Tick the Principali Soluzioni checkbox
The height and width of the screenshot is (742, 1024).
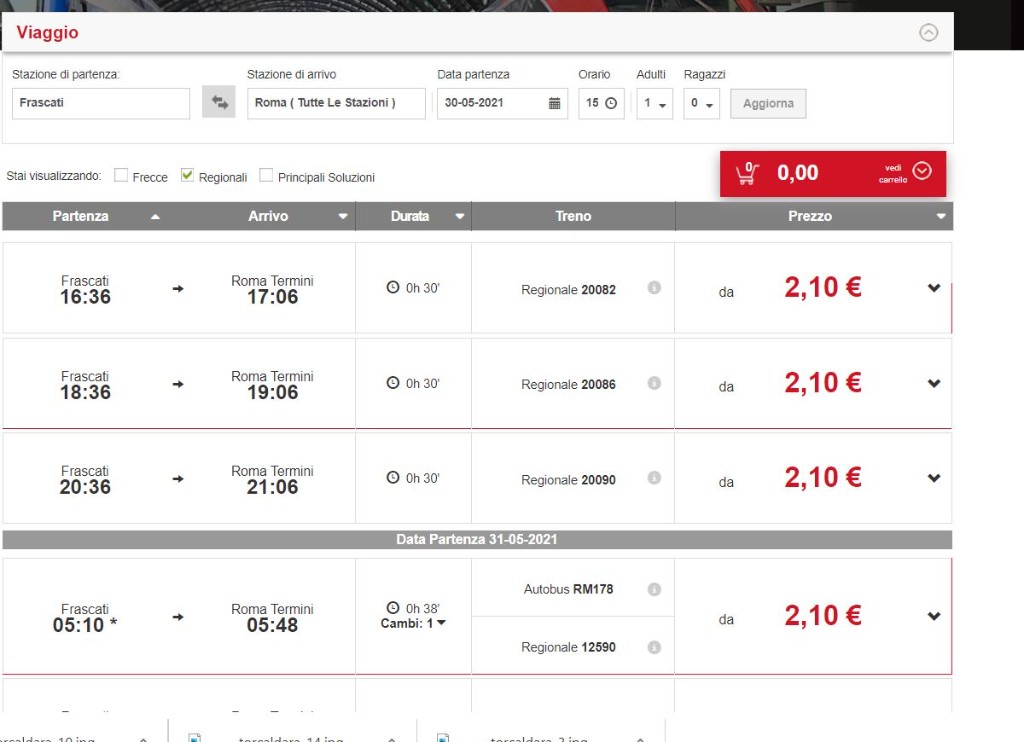coord(266,175)
